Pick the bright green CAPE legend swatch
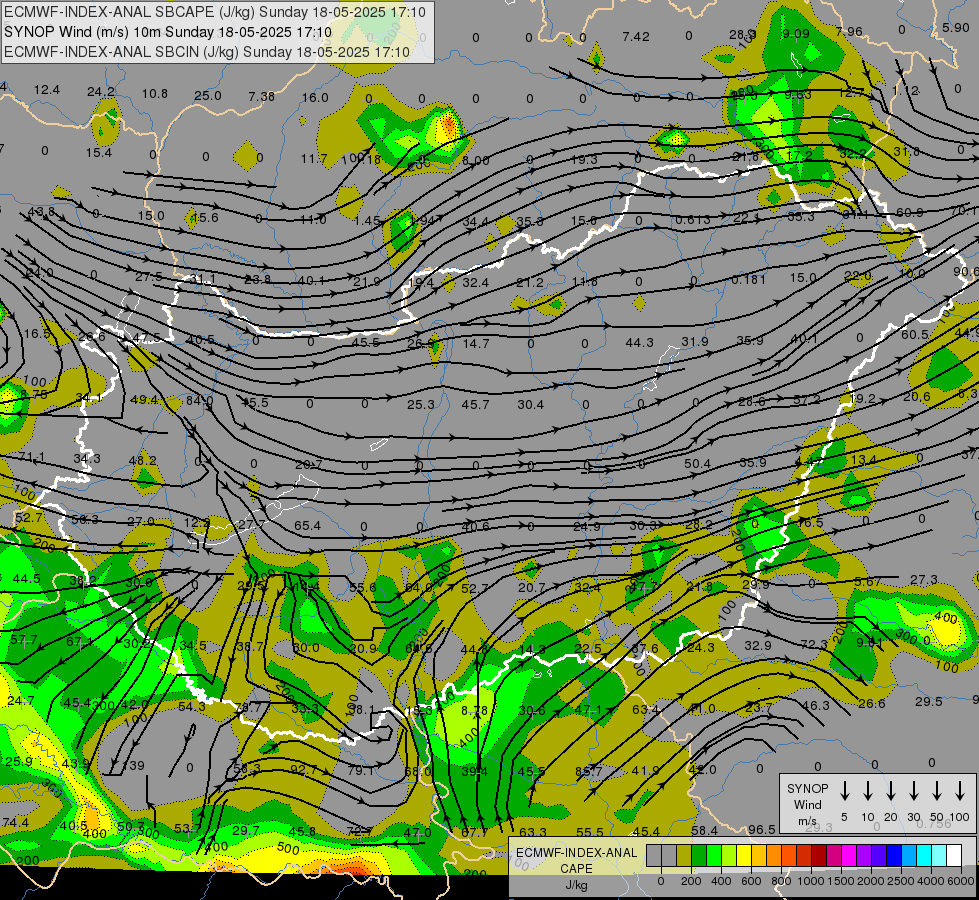The image size is (979, 900). click(714, 856)
